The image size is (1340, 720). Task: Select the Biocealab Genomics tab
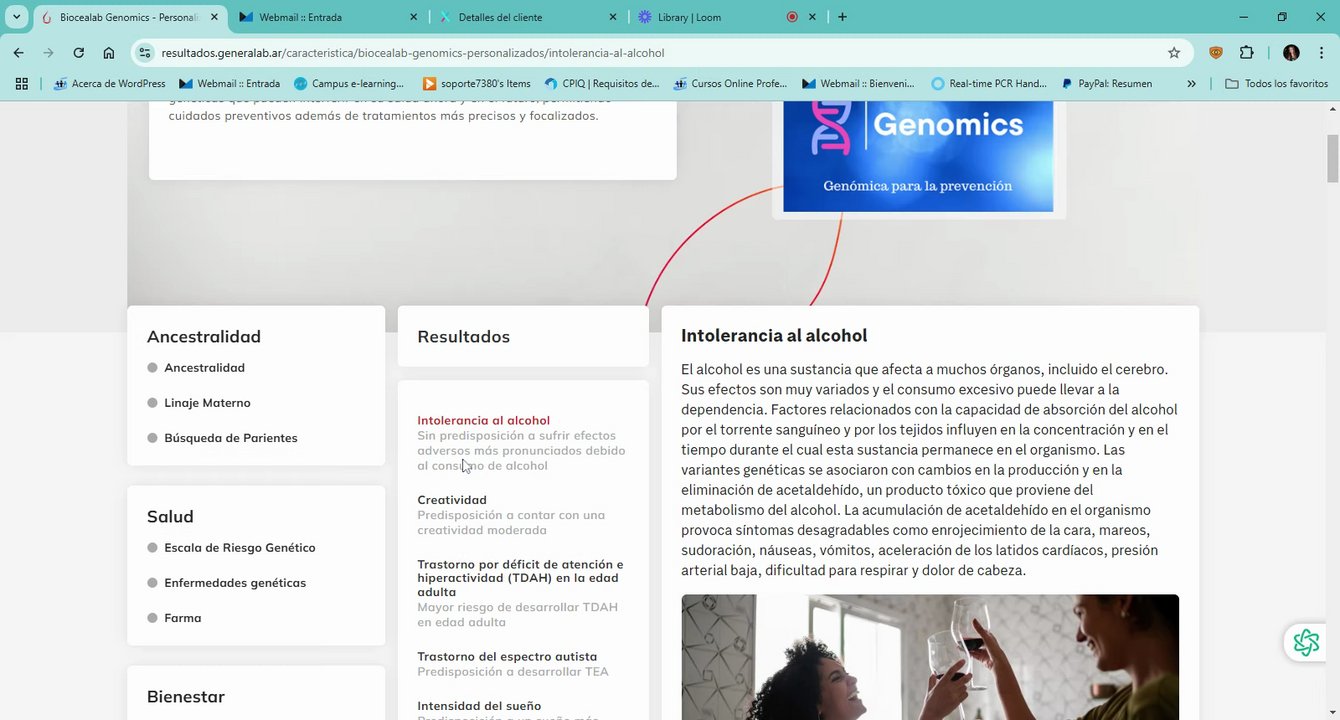point(130,17)
